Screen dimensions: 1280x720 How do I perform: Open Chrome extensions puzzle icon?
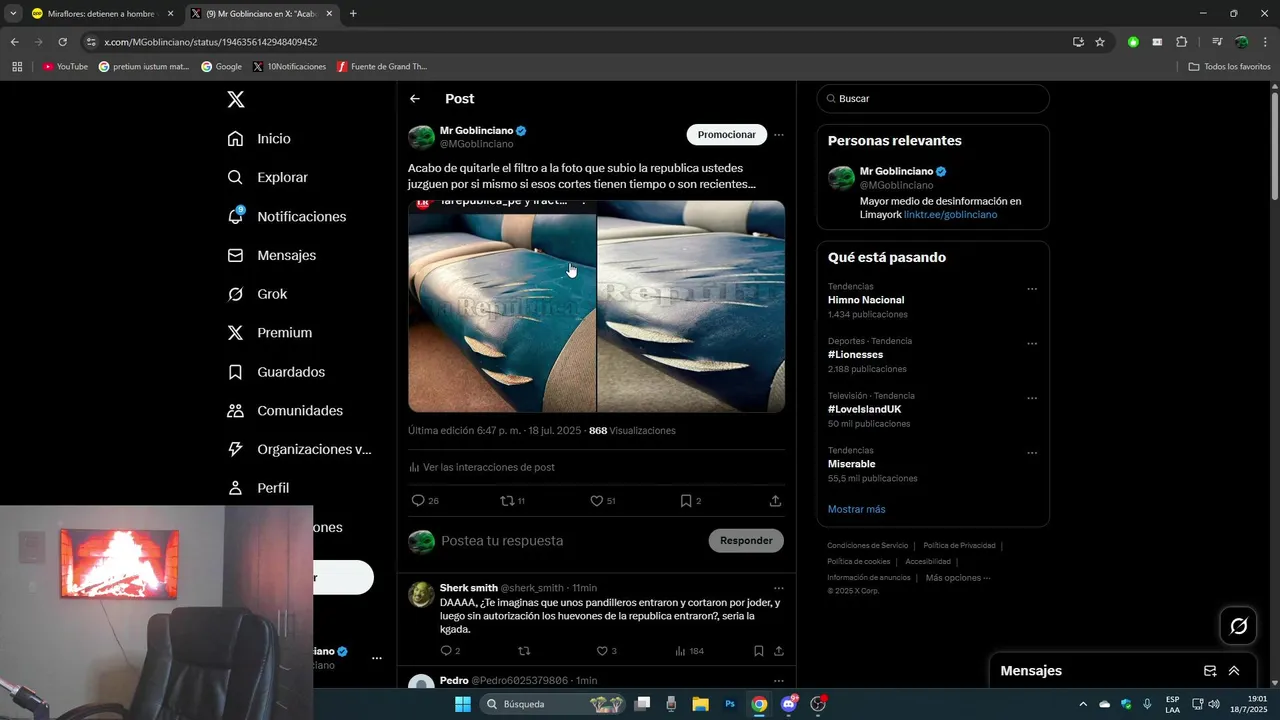(x=1182, y=42)
